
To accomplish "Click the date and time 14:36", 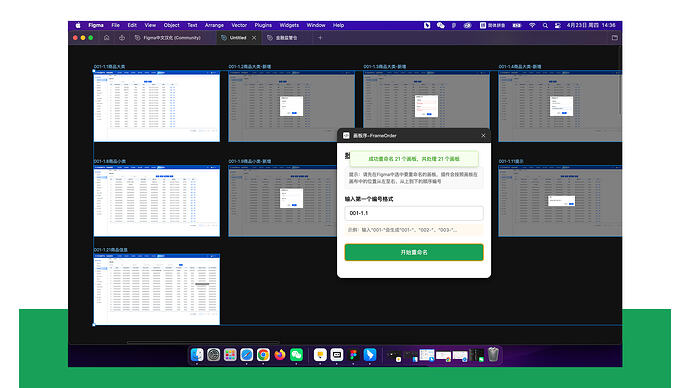I will tap(591, 26).
